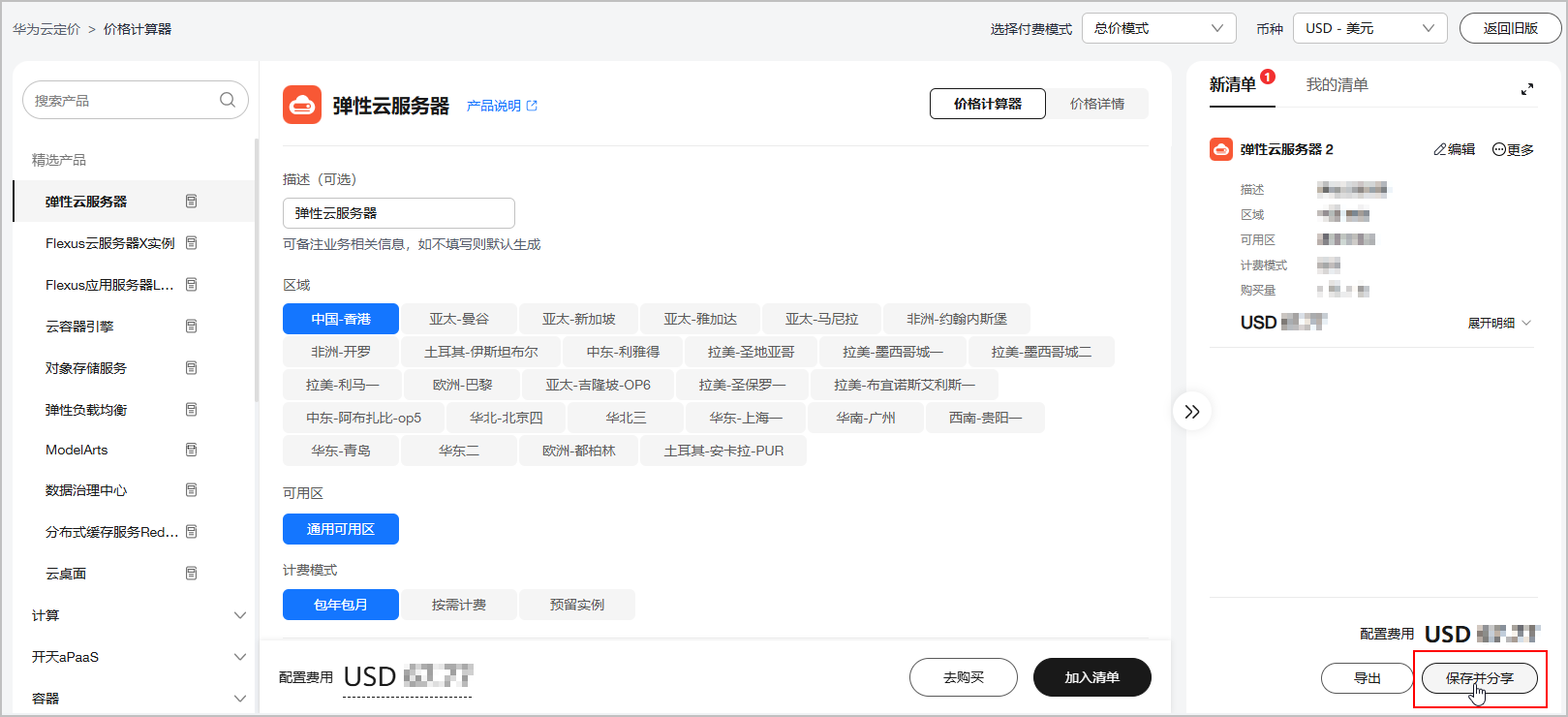Click the 描述 text input field

pyautogui.click(x=398, y=213)
